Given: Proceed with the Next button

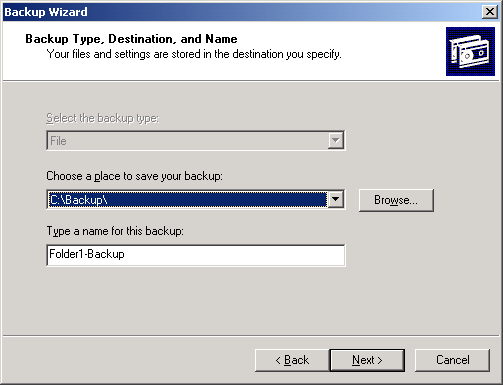Looking at the screenshot, I should coord(367,360).
